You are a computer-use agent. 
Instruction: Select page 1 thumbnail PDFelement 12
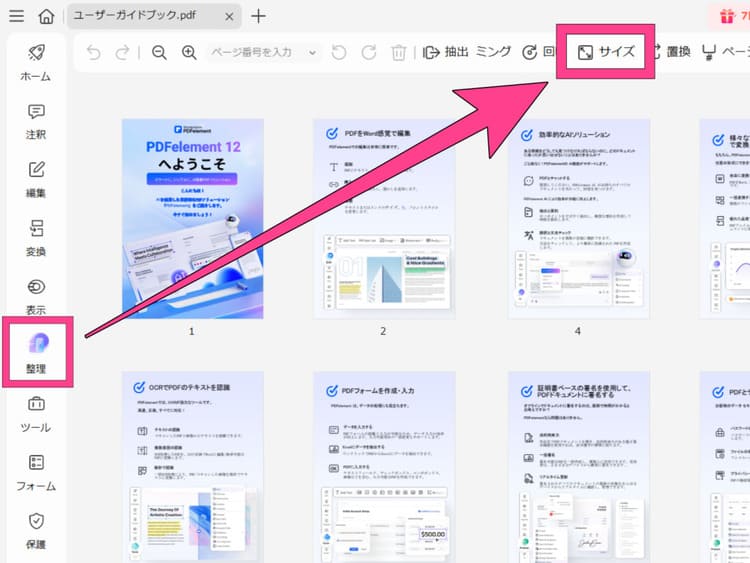point(193,219)
